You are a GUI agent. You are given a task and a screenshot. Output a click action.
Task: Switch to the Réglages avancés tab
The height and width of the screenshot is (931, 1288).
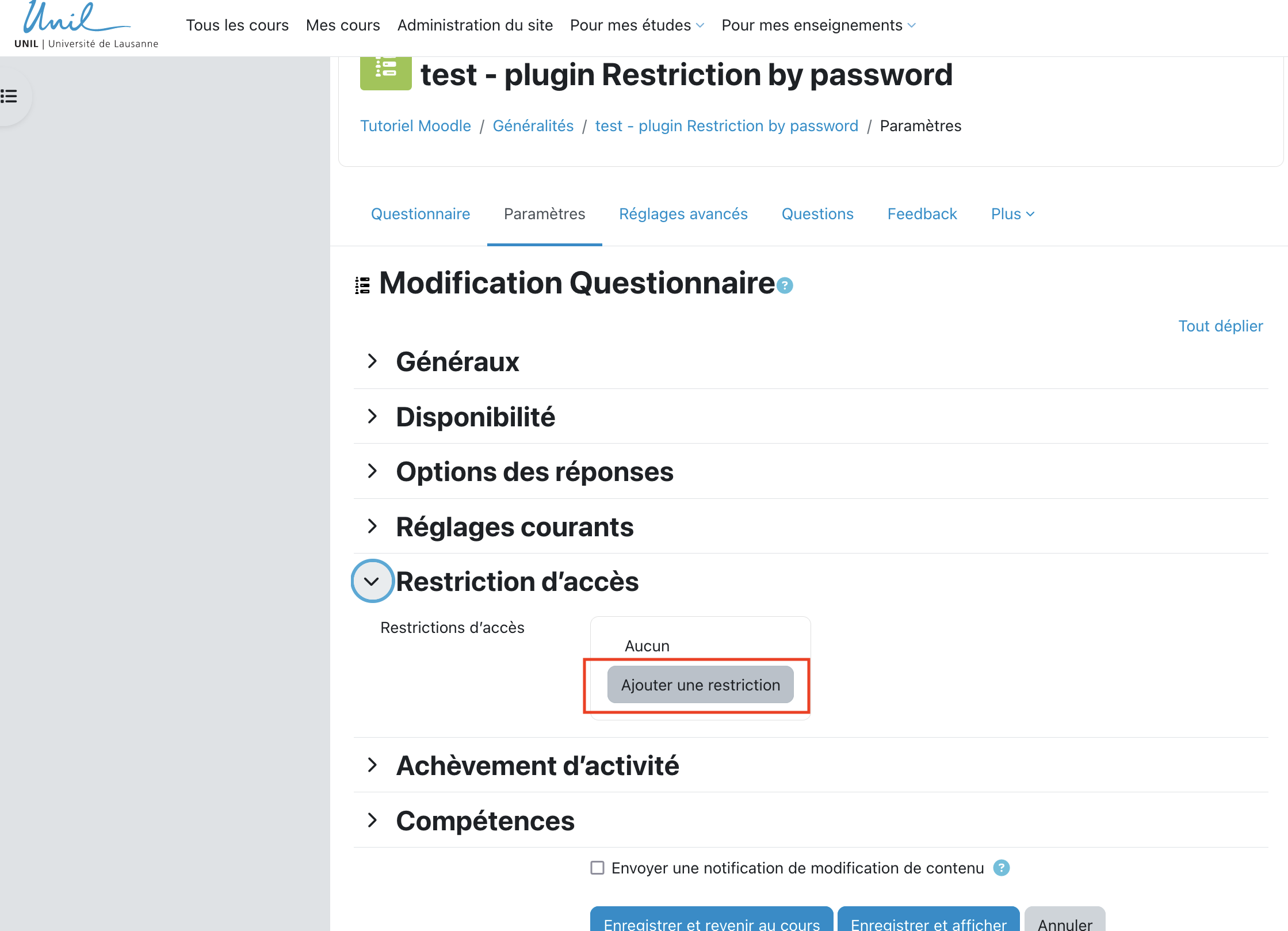pos(683,214)
